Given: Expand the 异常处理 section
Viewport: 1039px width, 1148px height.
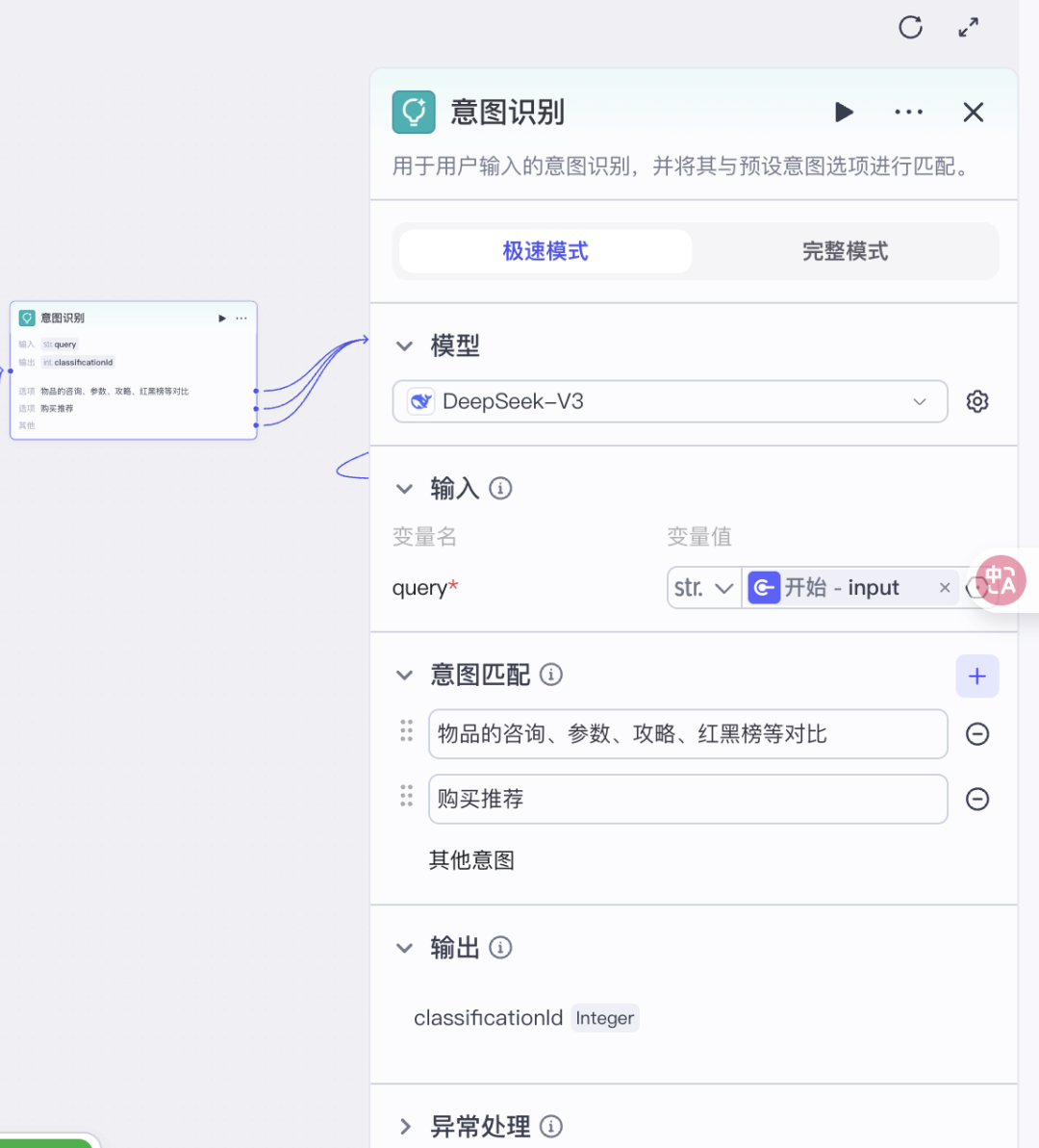Looking at the screenshot, I should [405, 1126].
